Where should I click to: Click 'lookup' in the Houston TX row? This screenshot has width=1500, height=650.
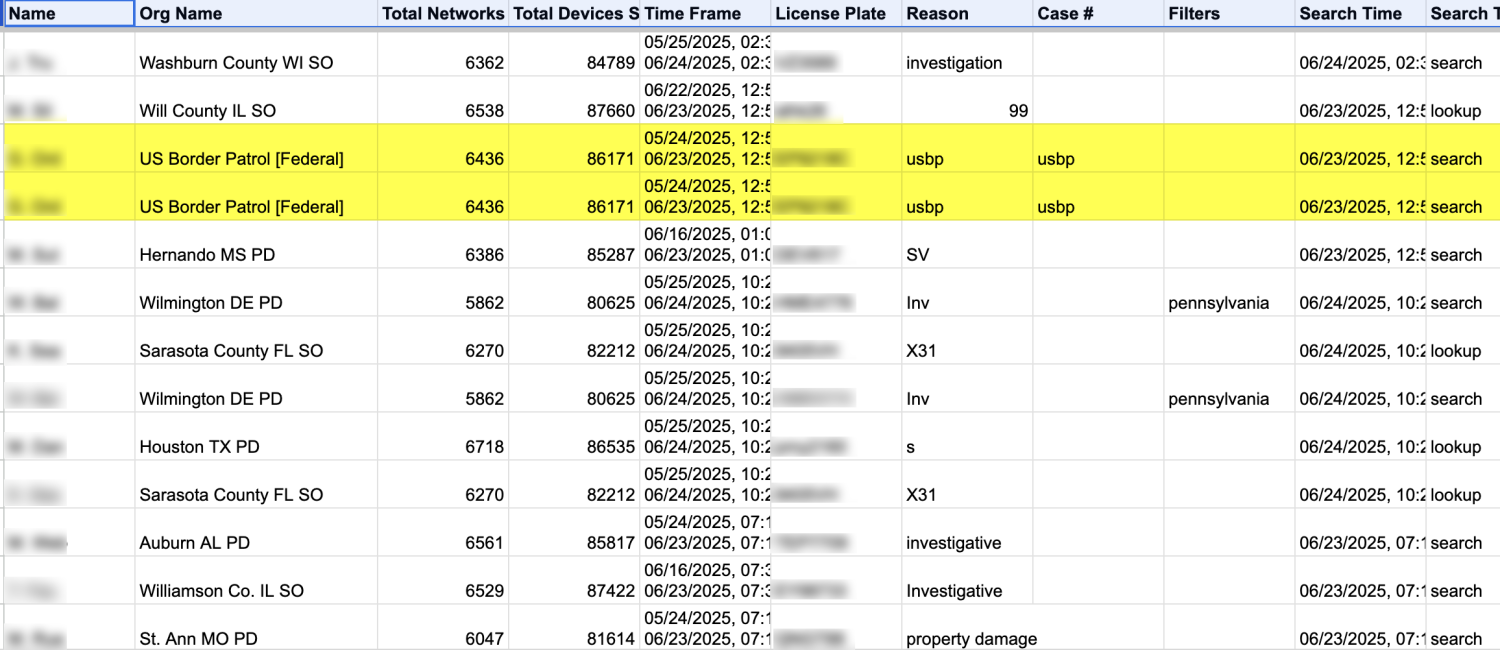coord(1456,447)
